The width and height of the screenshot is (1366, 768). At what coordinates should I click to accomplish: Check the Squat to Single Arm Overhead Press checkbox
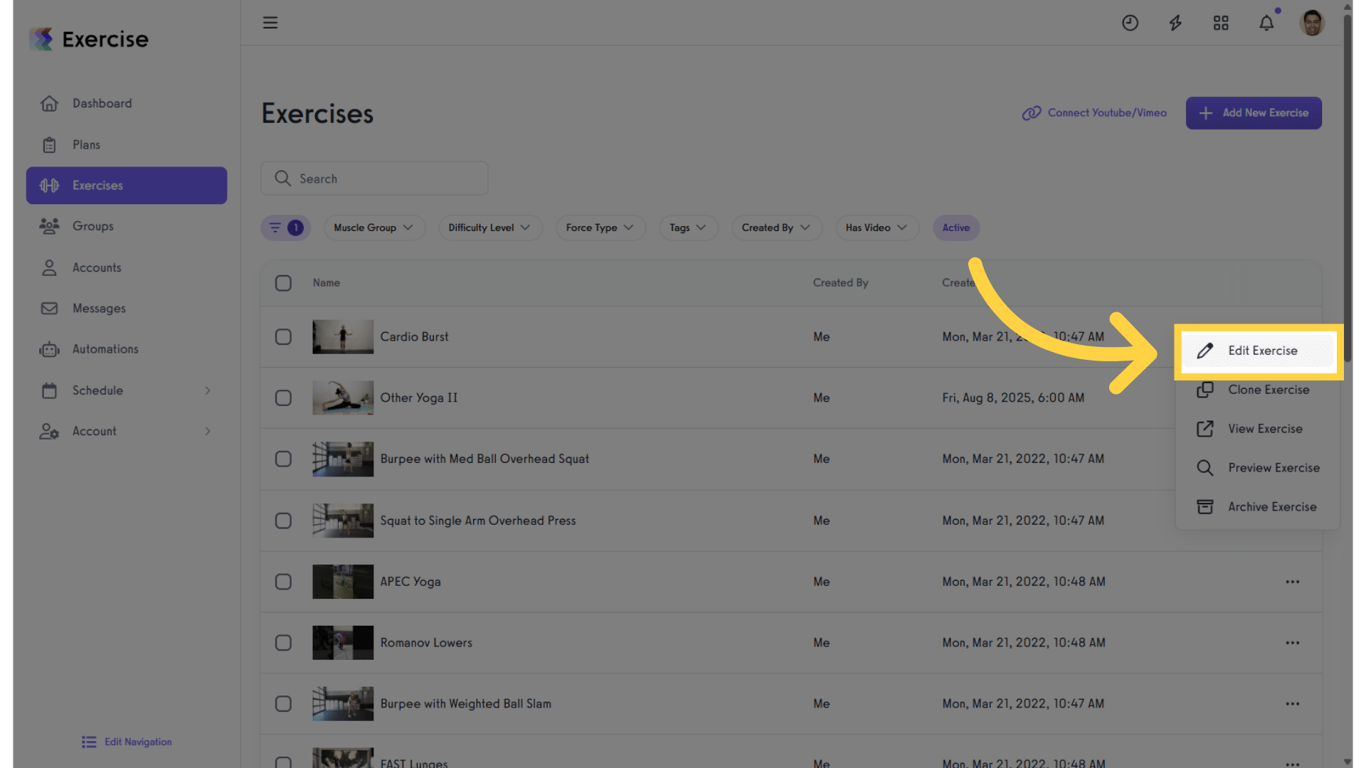(283, 521)
